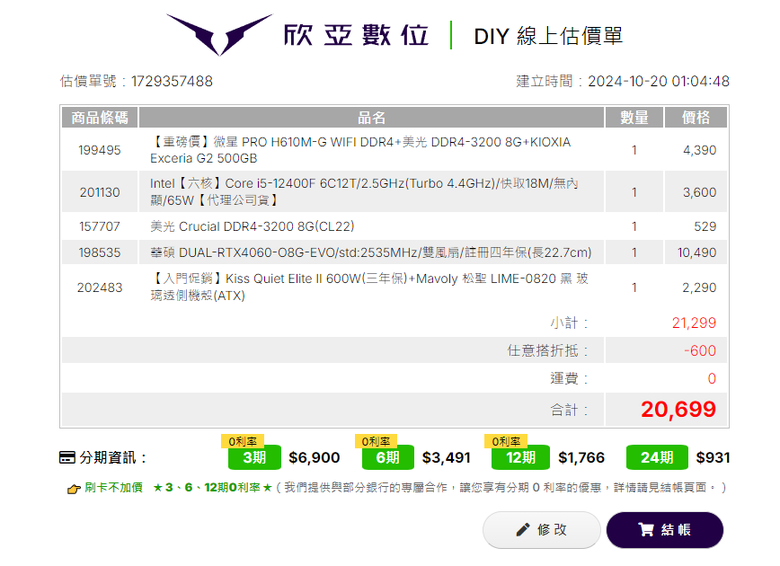Click the price 3,600
The image size is (780, 566).
pos(699,192)
